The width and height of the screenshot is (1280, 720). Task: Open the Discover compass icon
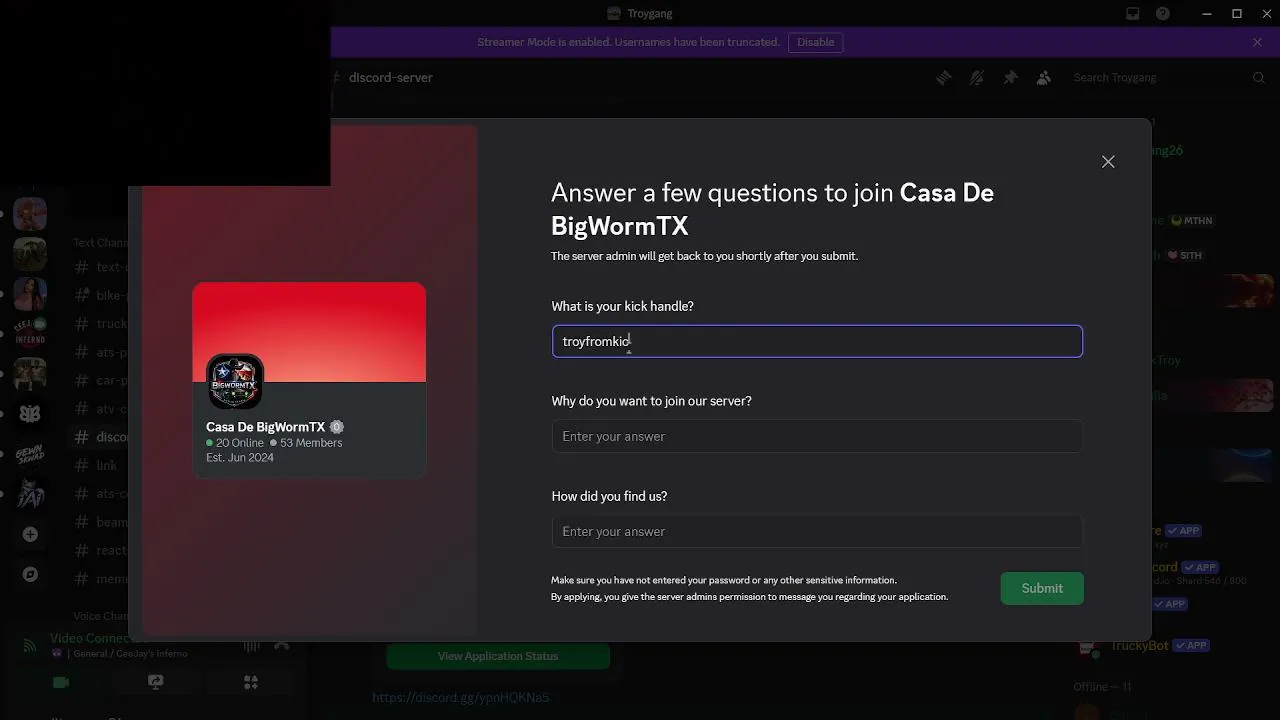coord(30,574)
